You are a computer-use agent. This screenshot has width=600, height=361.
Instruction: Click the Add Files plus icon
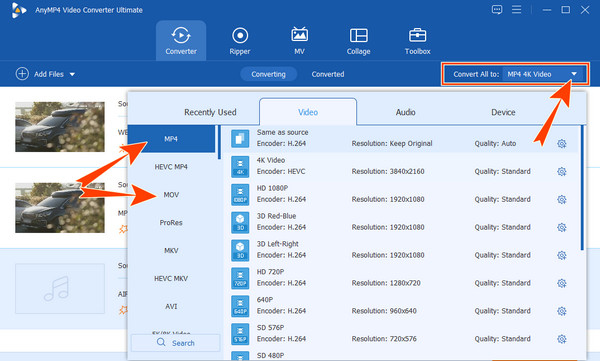point(22,74)
